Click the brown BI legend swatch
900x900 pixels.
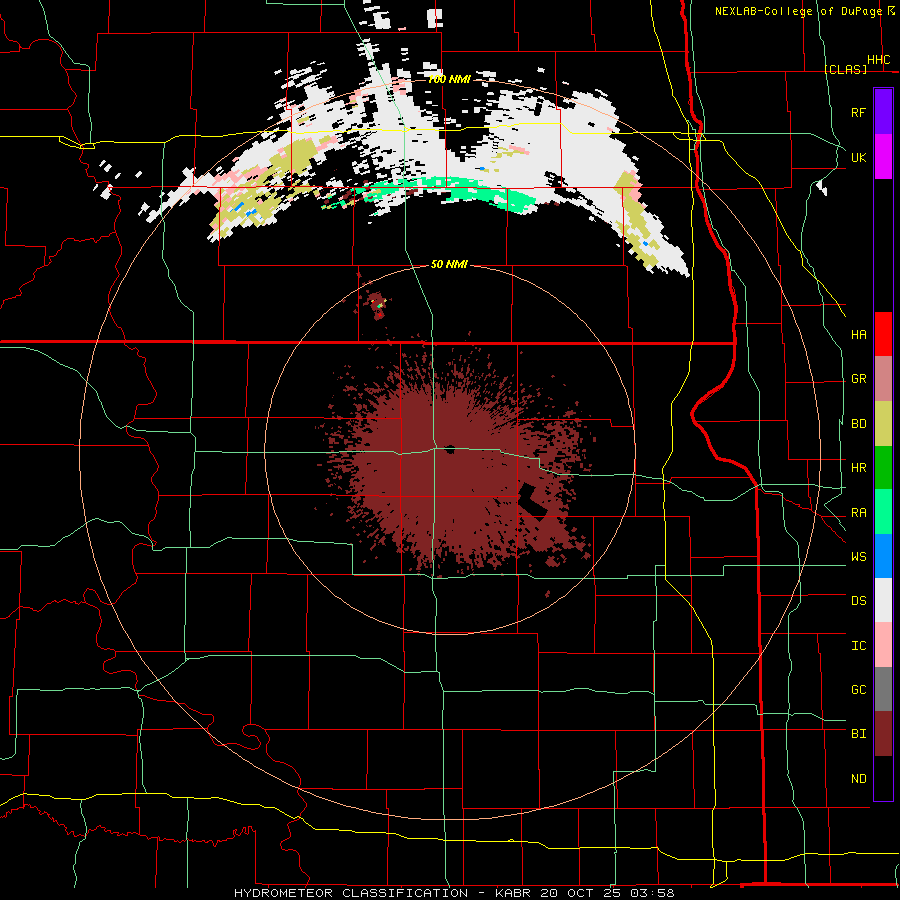(883, 734)
